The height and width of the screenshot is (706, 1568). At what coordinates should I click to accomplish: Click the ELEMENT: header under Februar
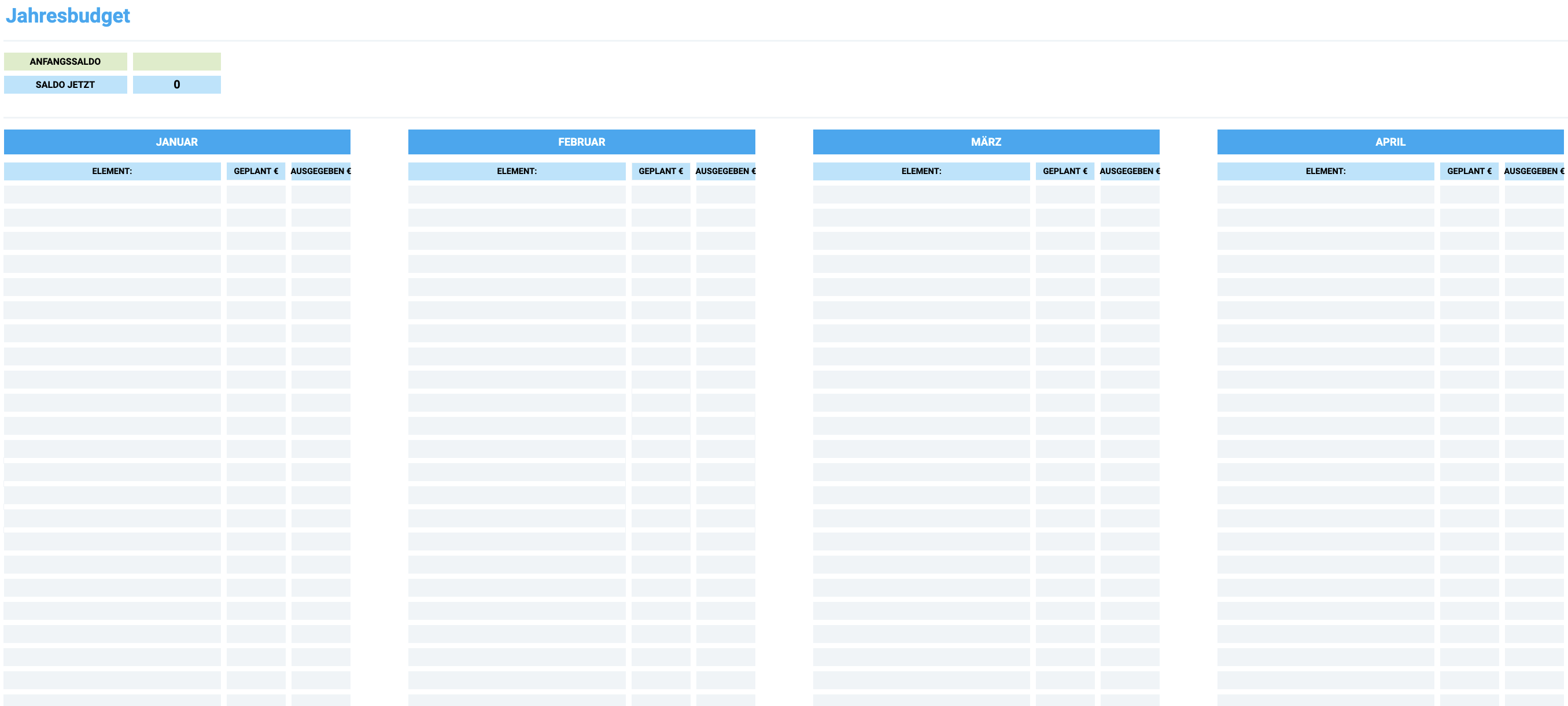tap(516, 171)
